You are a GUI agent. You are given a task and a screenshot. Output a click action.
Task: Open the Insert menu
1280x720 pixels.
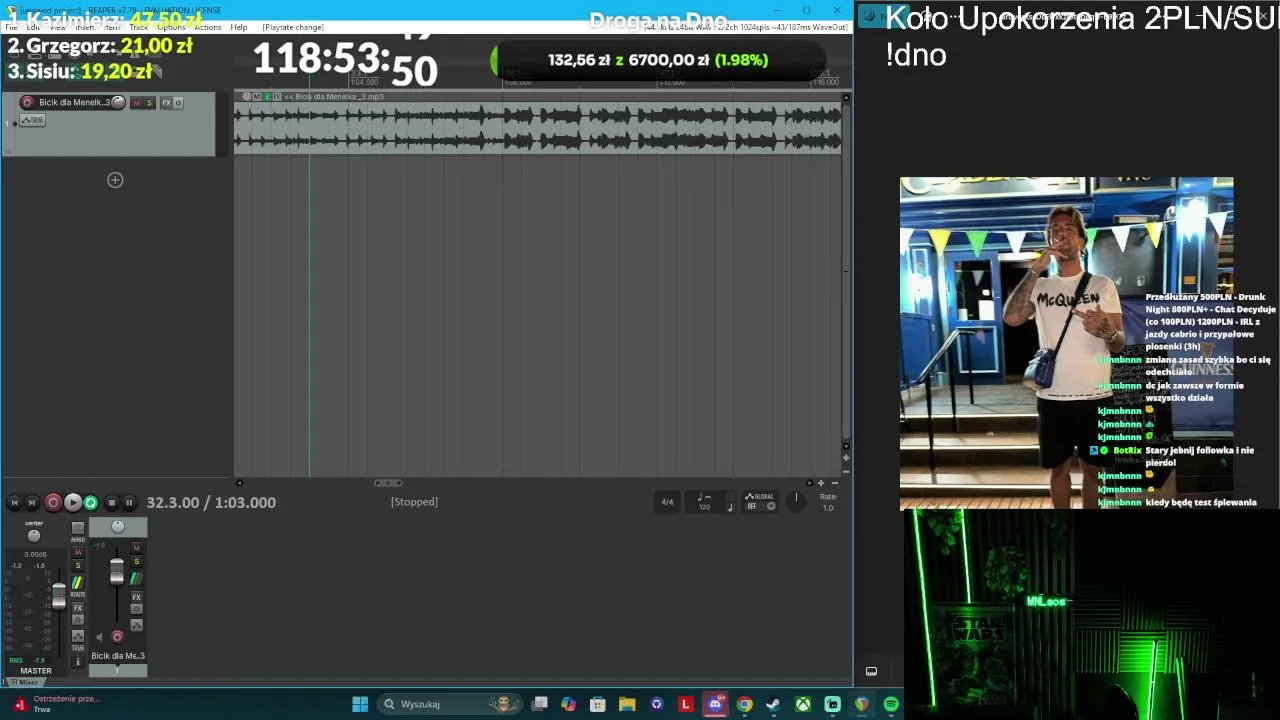coord(85,27)
